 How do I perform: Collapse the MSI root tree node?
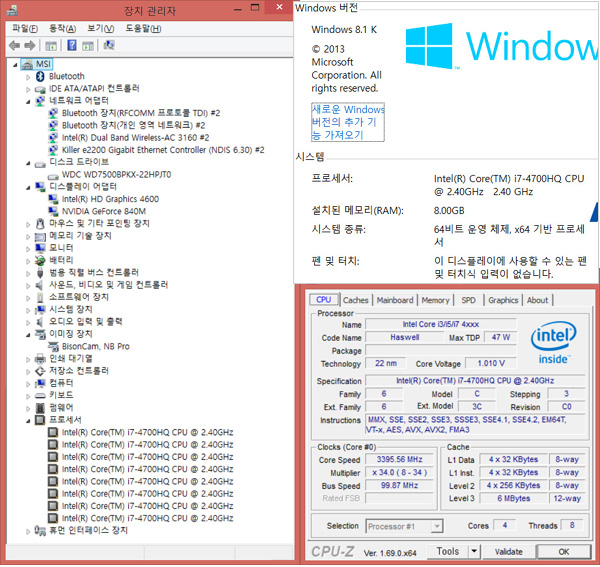pyautogui.click(x=15, y=65)
